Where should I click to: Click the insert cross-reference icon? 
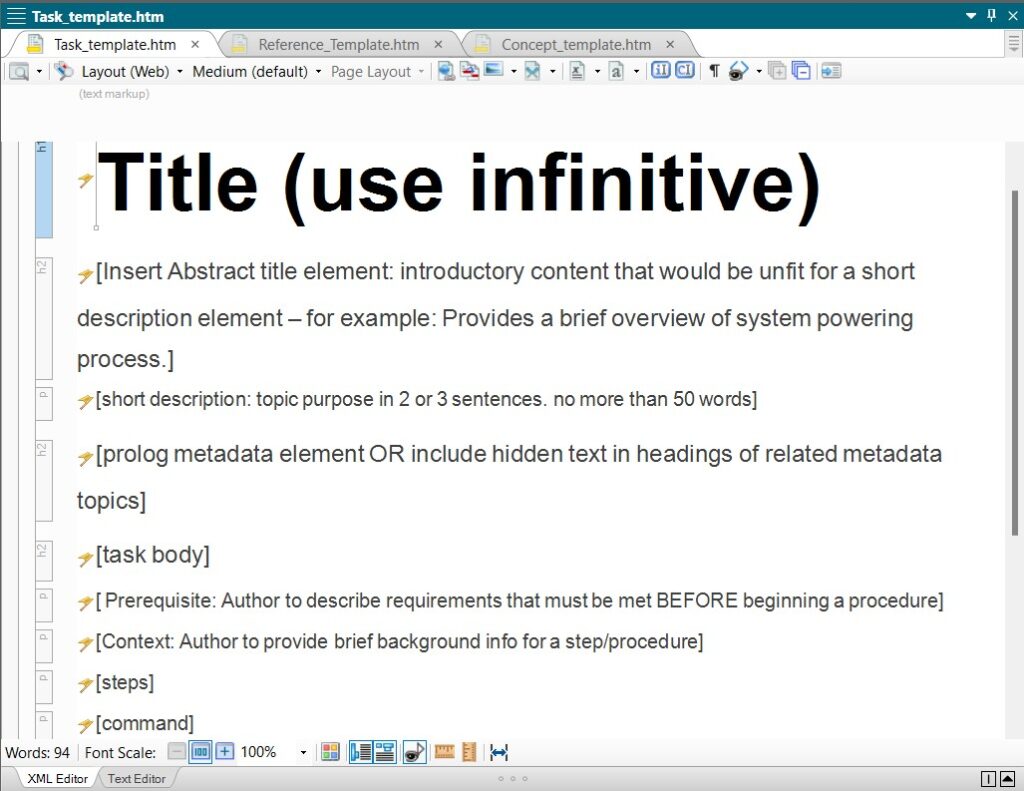469,71
